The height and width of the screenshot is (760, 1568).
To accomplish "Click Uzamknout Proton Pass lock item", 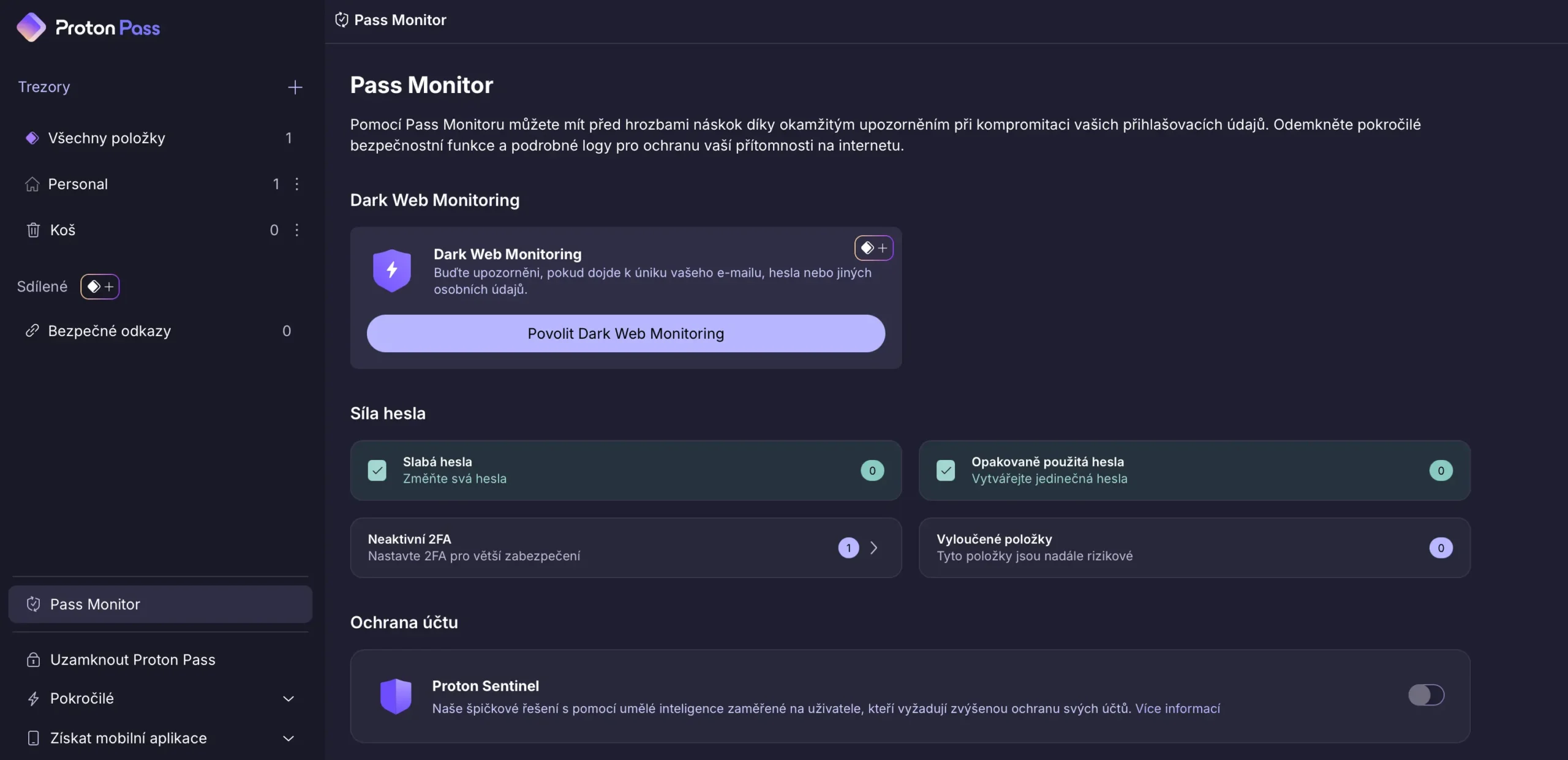I will click(132, 660).
